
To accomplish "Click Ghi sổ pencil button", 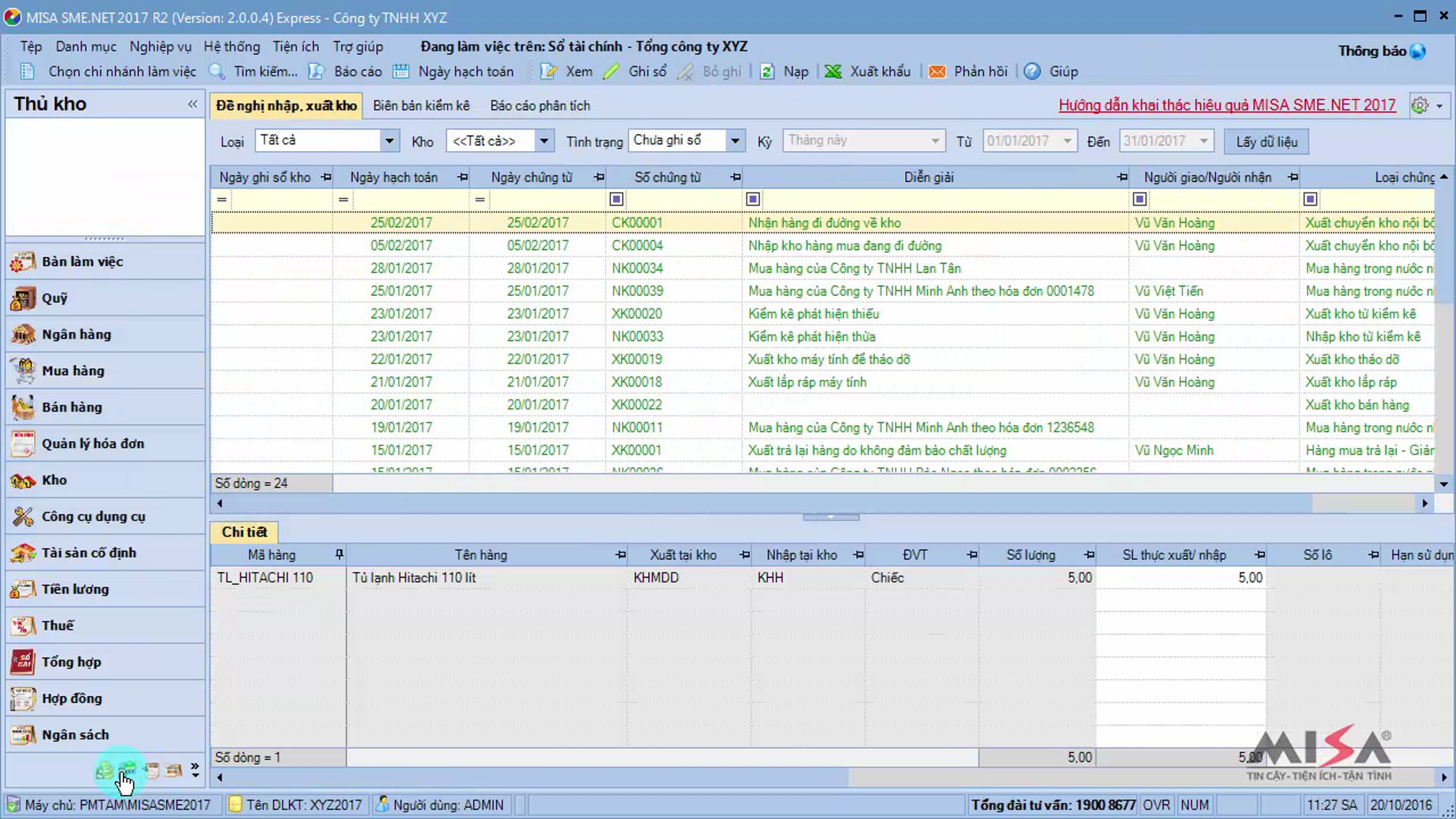I will pos(635,72).
